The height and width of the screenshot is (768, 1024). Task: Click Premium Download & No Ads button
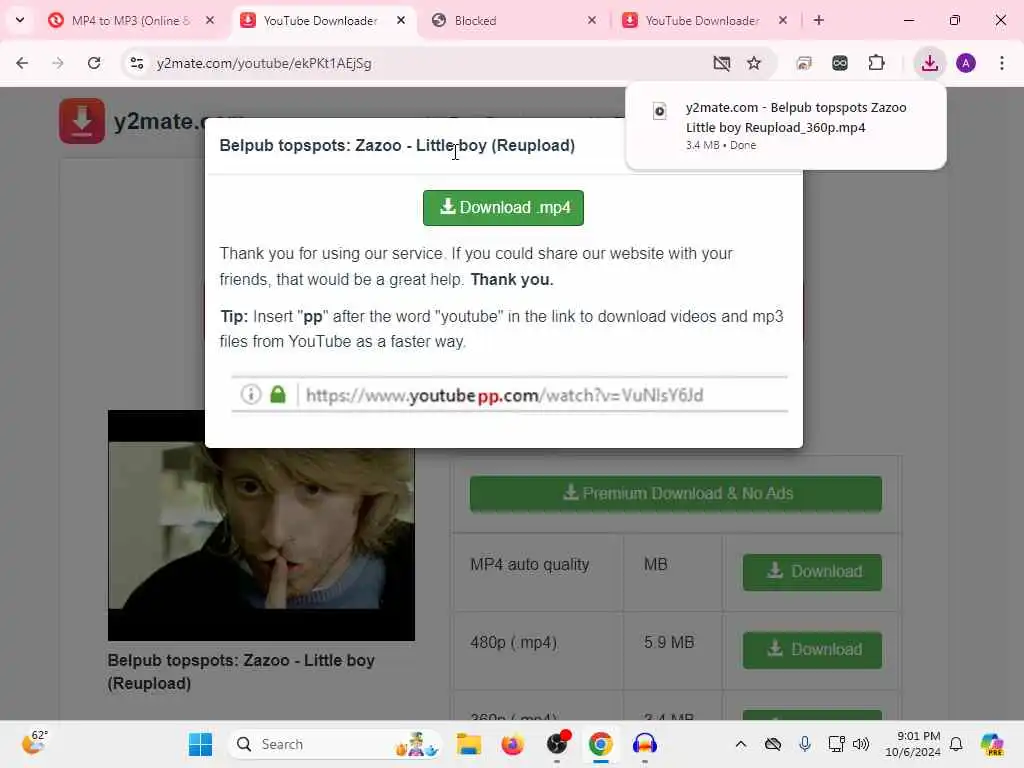pos(676,494)
